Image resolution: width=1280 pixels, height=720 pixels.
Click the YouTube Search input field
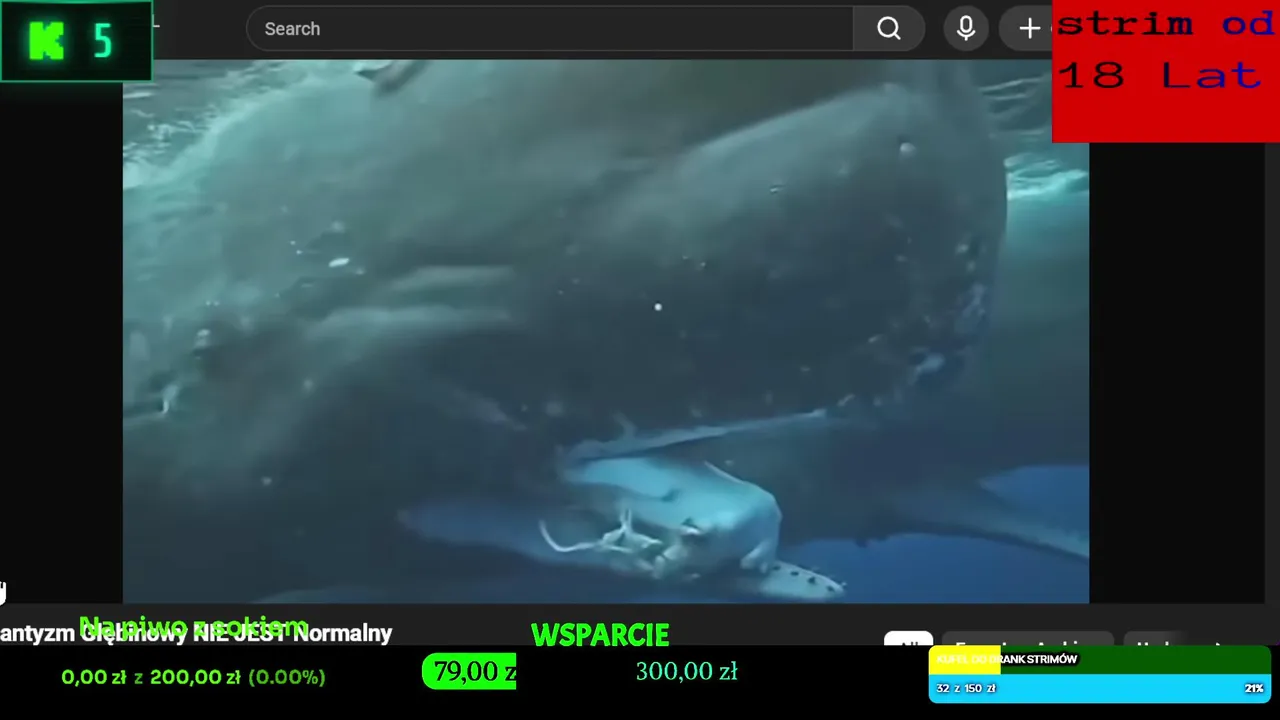[549, 29]
